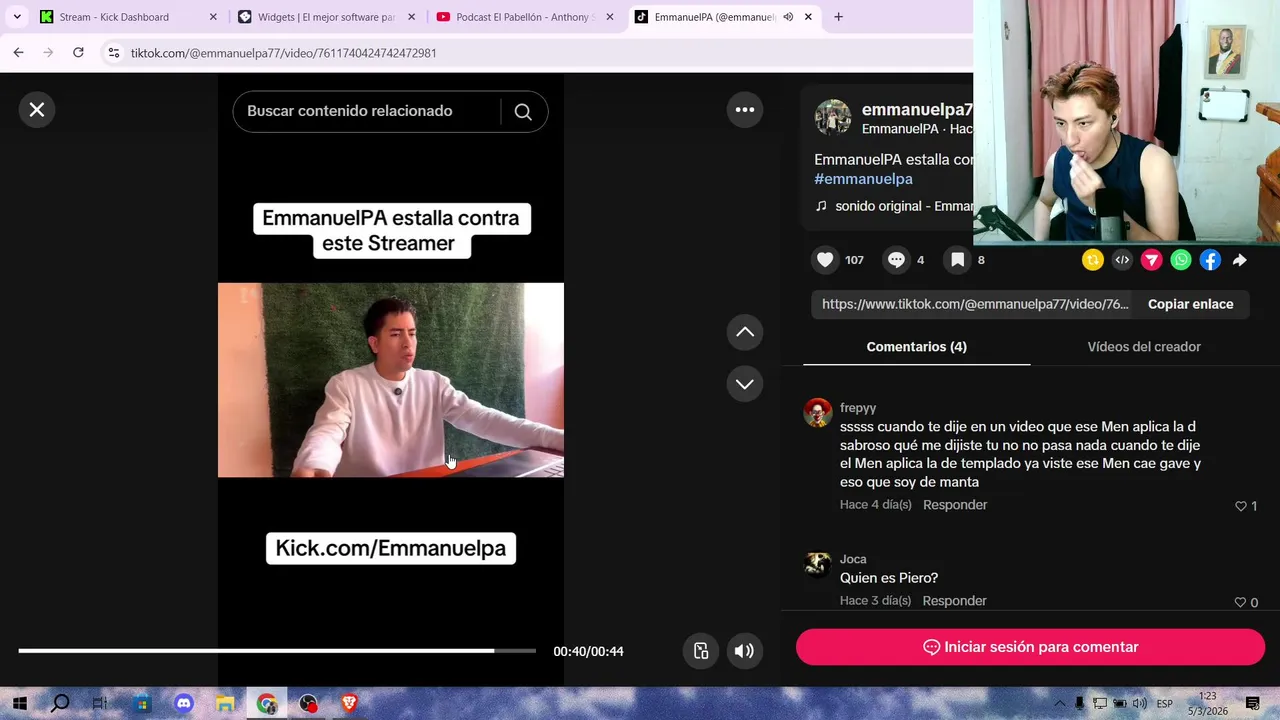The width and height of the screenshot is (1280, 720).
Task: Share video to Facebook
Action: pos(1210,260)
